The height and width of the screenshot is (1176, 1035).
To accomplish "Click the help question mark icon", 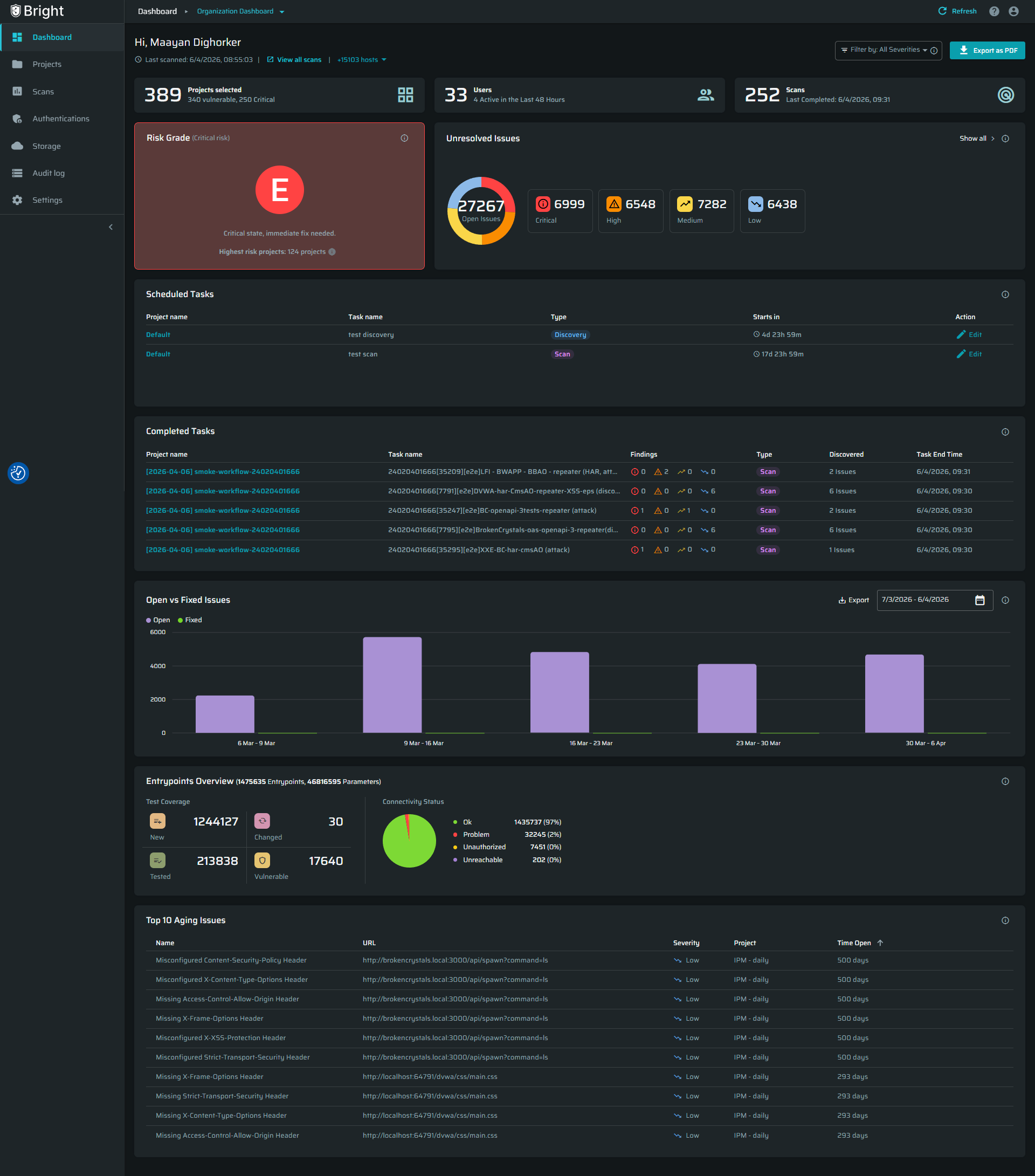I will [993, 11].
